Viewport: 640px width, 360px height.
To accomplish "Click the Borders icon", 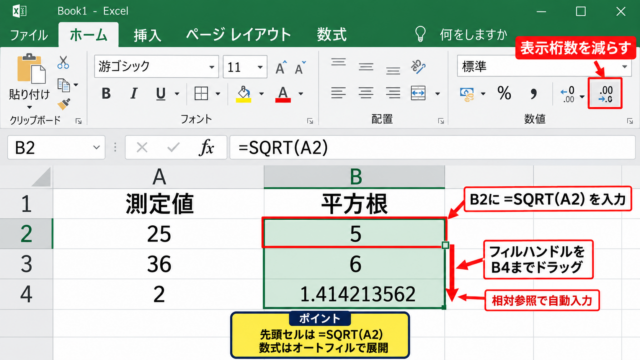I will (x=201, y=93).
